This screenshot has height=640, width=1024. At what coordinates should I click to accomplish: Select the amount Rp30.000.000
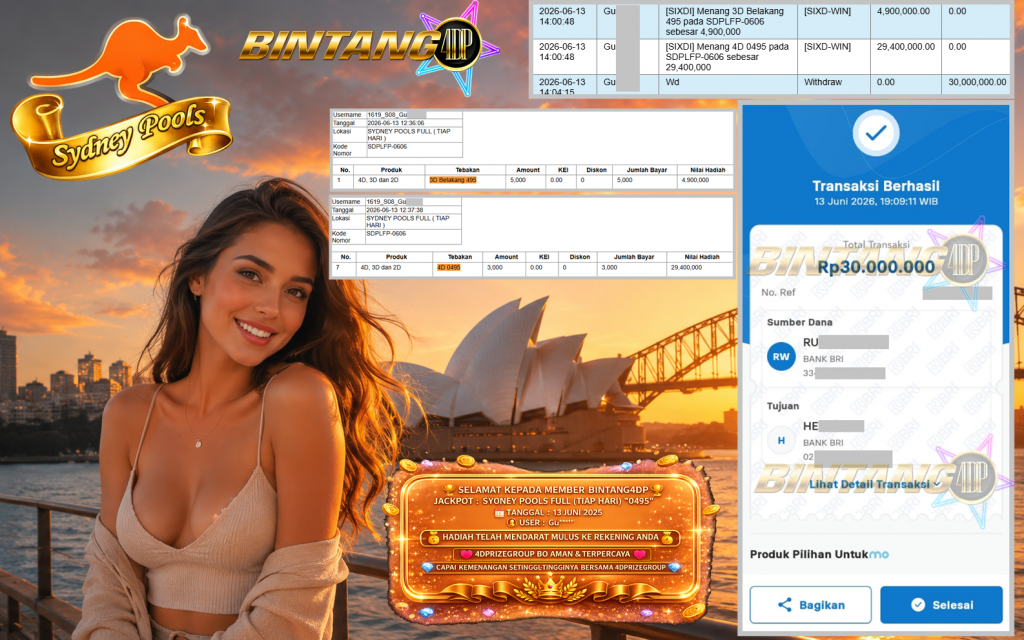click(x=876, y=266)
